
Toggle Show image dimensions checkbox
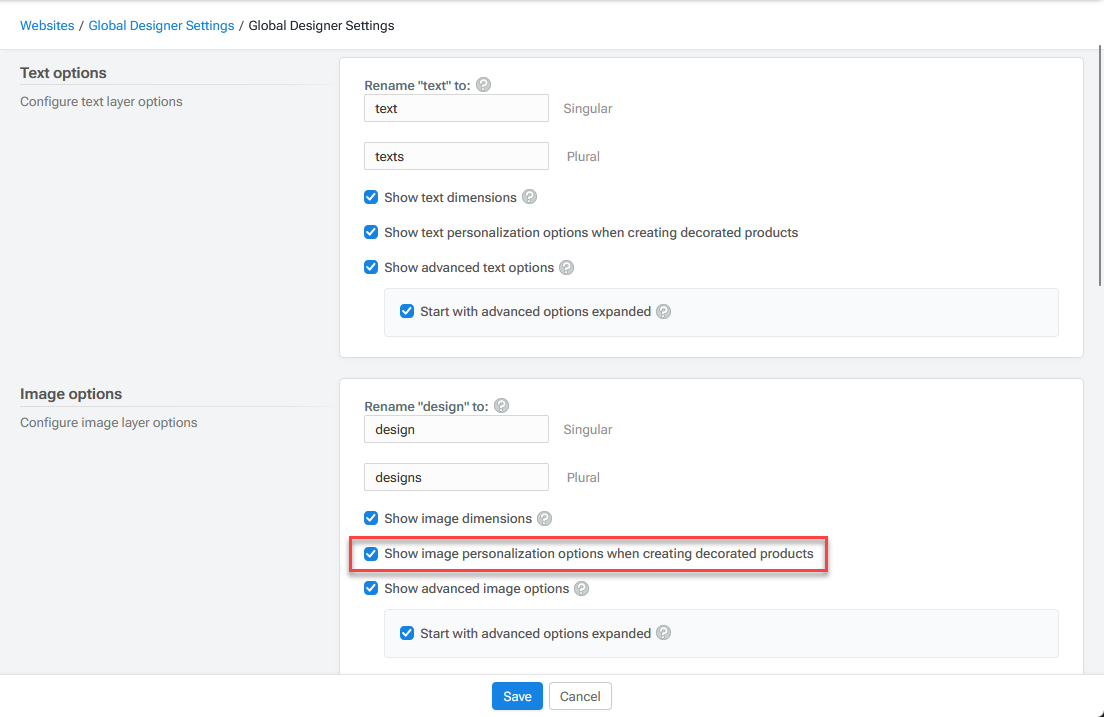click(x=371, y=518)
